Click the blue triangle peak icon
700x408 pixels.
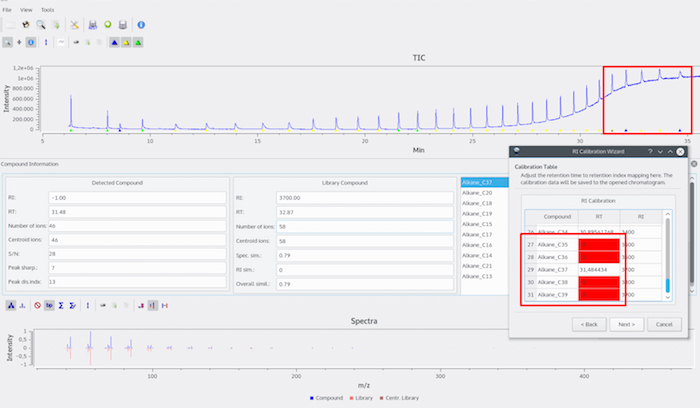(114, 43)
